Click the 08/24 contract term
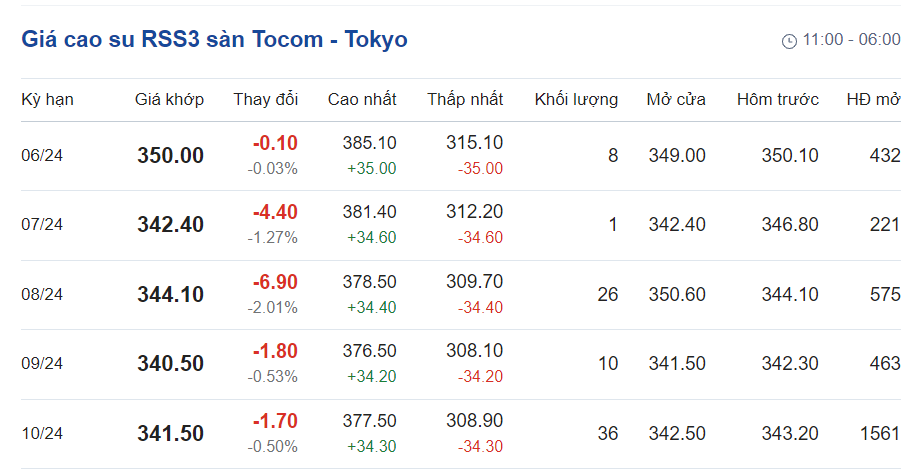The width and height of the screenshot is (919, 471). click(x=42, y=294)
